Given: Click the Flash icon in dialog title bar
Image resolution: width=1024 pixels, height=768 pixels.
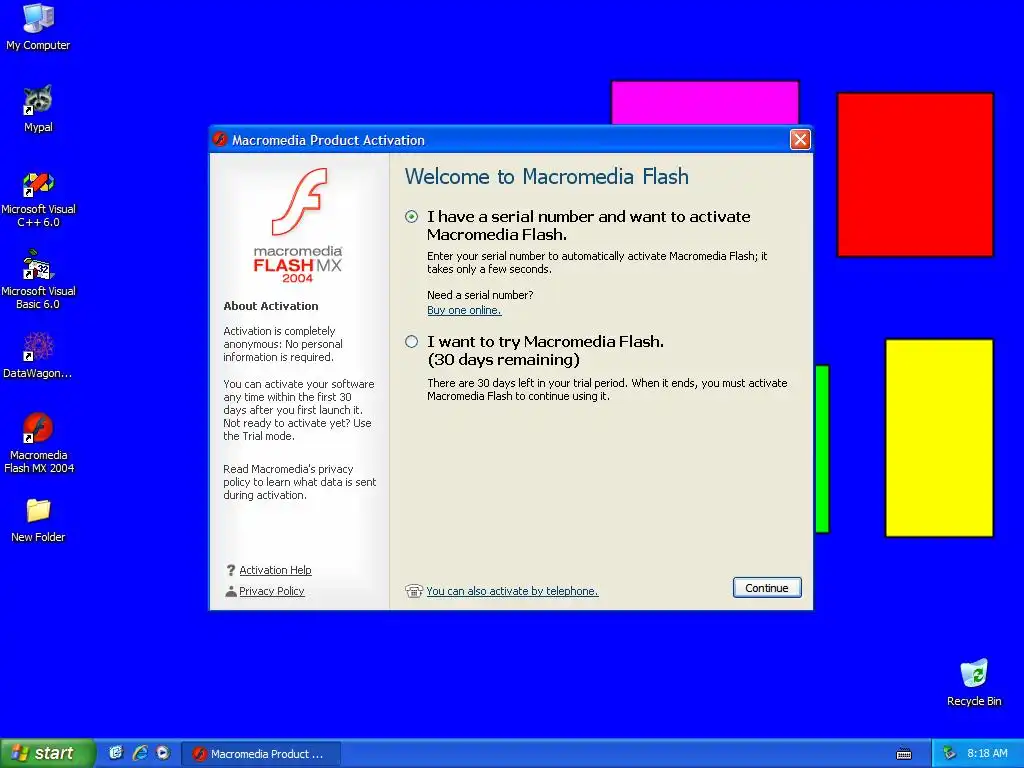Looking at the screenshot, I should coord(220,140).
